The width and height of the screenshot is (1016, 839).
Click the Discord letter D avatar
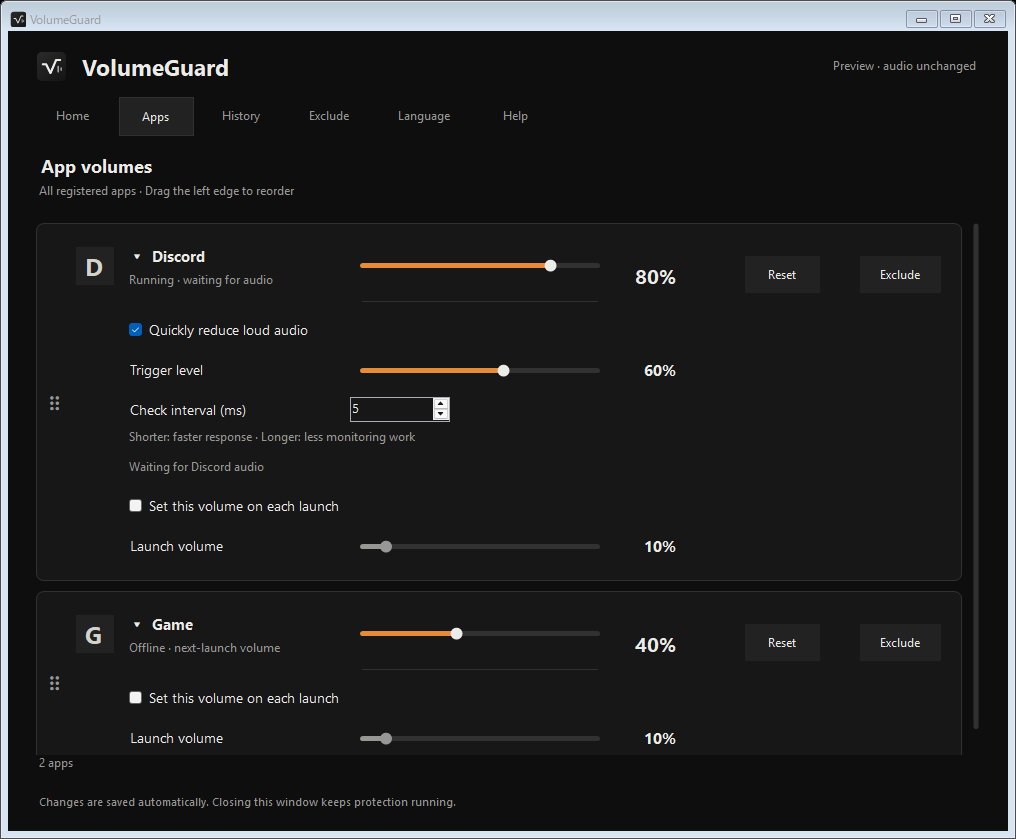tap(95, 266)
